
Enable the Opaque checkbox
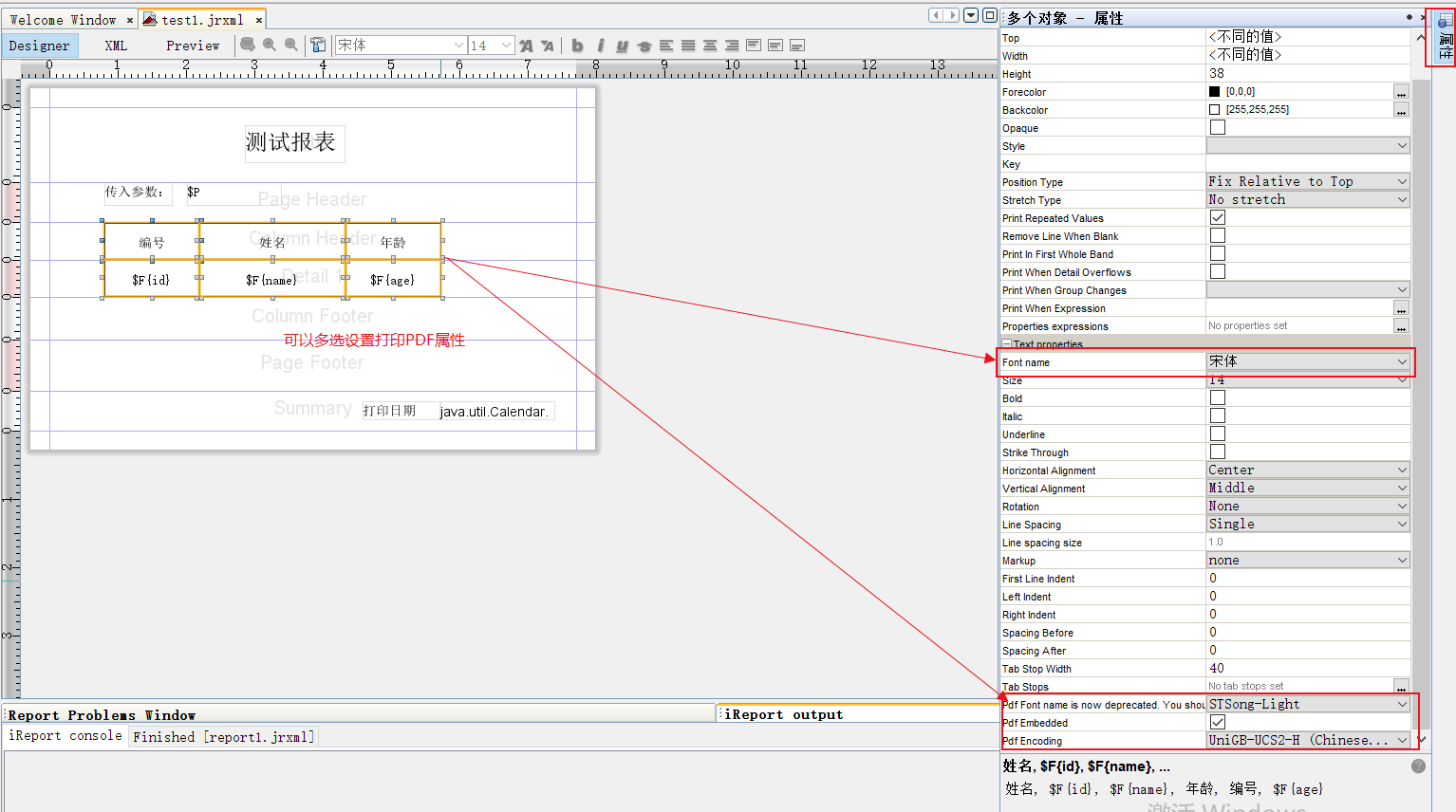pos(1218,127)
